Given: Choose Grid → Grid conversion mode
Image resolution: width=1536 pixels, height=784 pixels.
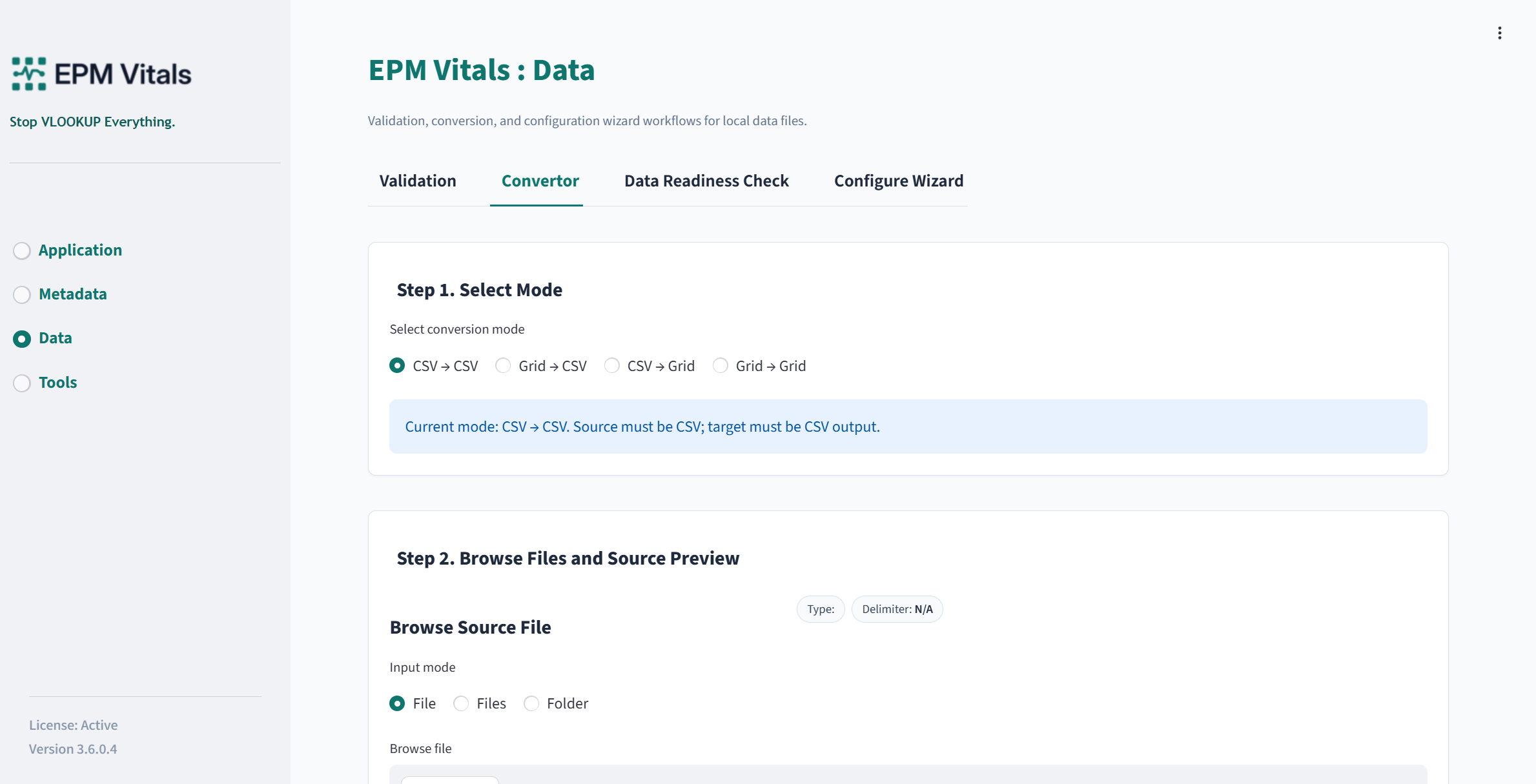Looking at the screenshot, I should [x=759, y=366].
